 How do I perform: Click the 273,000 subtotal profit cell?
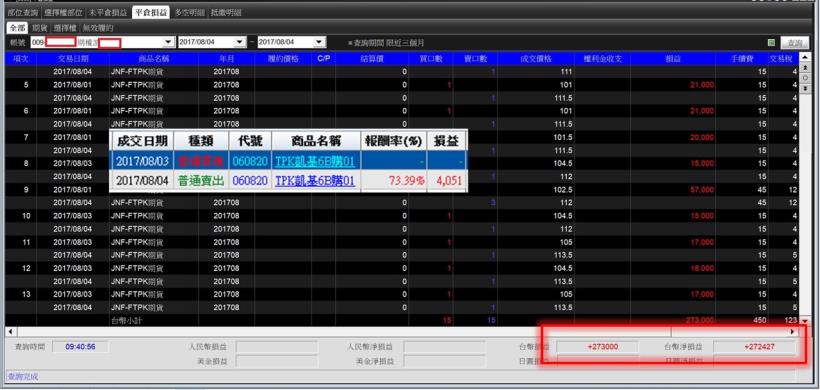[x=673, y=320]
